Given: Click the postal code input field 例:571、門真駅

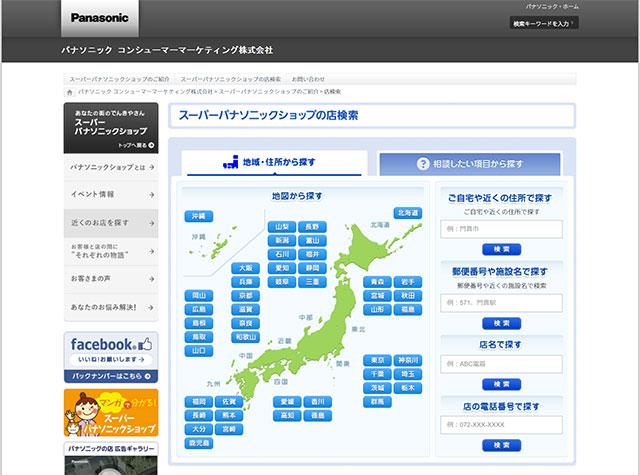Looking at the screenshot, I should 501,303.
